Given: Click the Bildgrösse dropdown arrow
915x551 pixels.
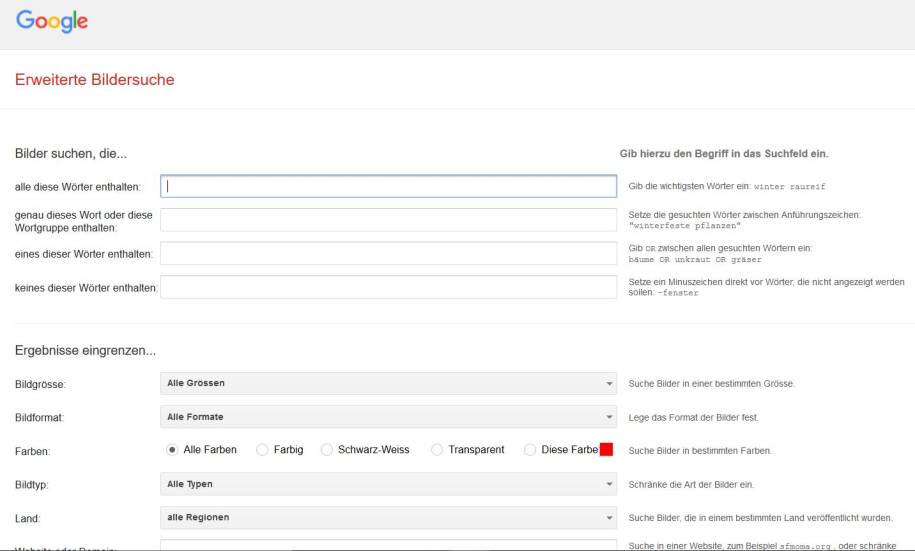Looking at the screenshot, I should click(610, 384).
